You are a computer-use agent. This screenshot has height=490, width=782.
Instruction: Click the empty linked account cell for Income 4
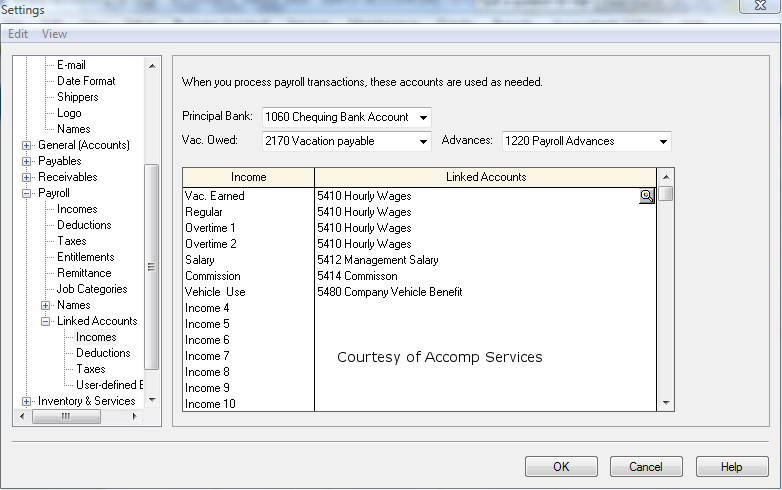tap(485, 308)
